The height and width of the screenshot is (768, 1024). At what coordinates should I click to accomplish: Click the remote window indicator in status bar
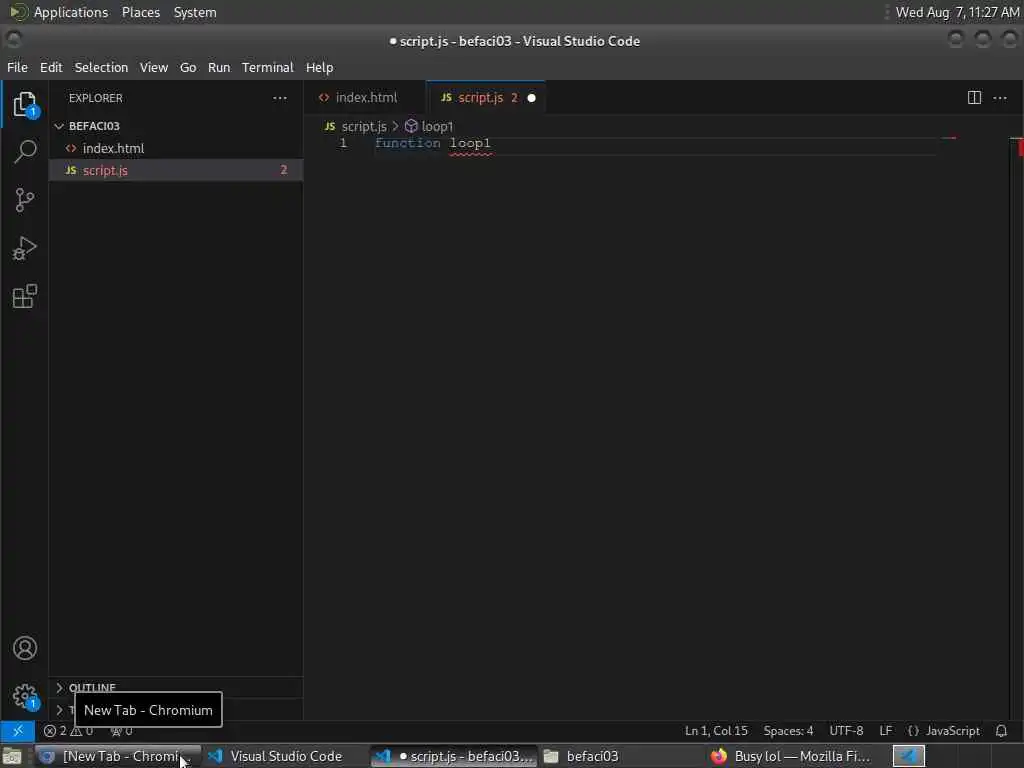pos(18,731)
